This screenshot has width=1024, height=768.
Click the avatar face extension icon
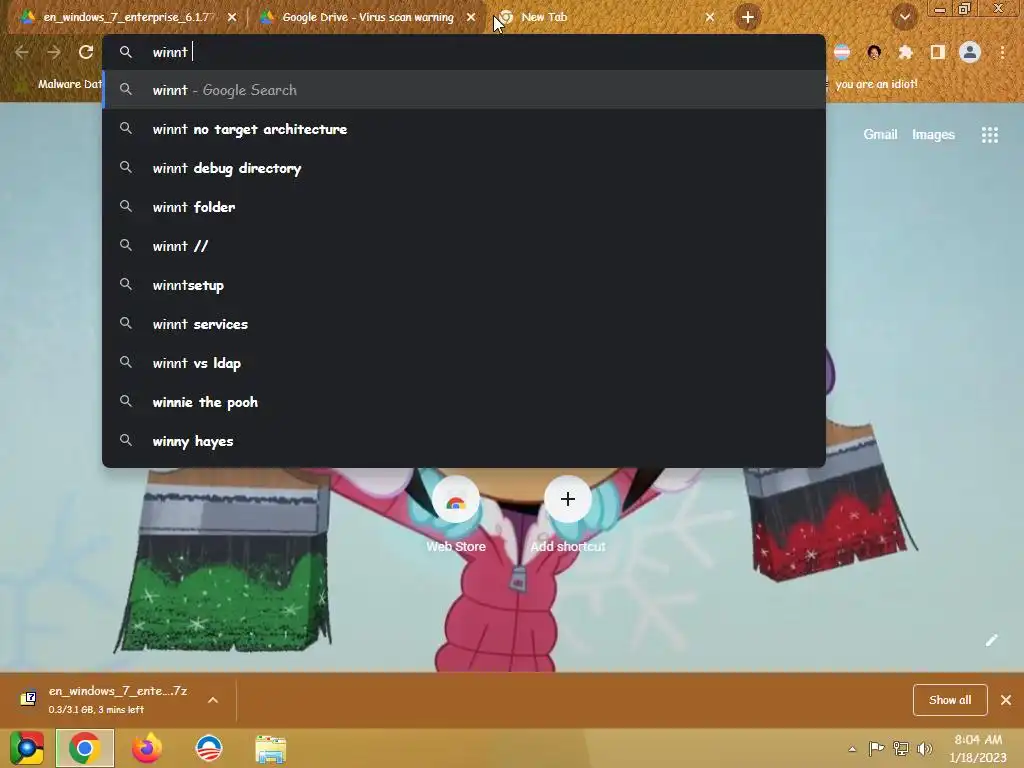[874, 52]
